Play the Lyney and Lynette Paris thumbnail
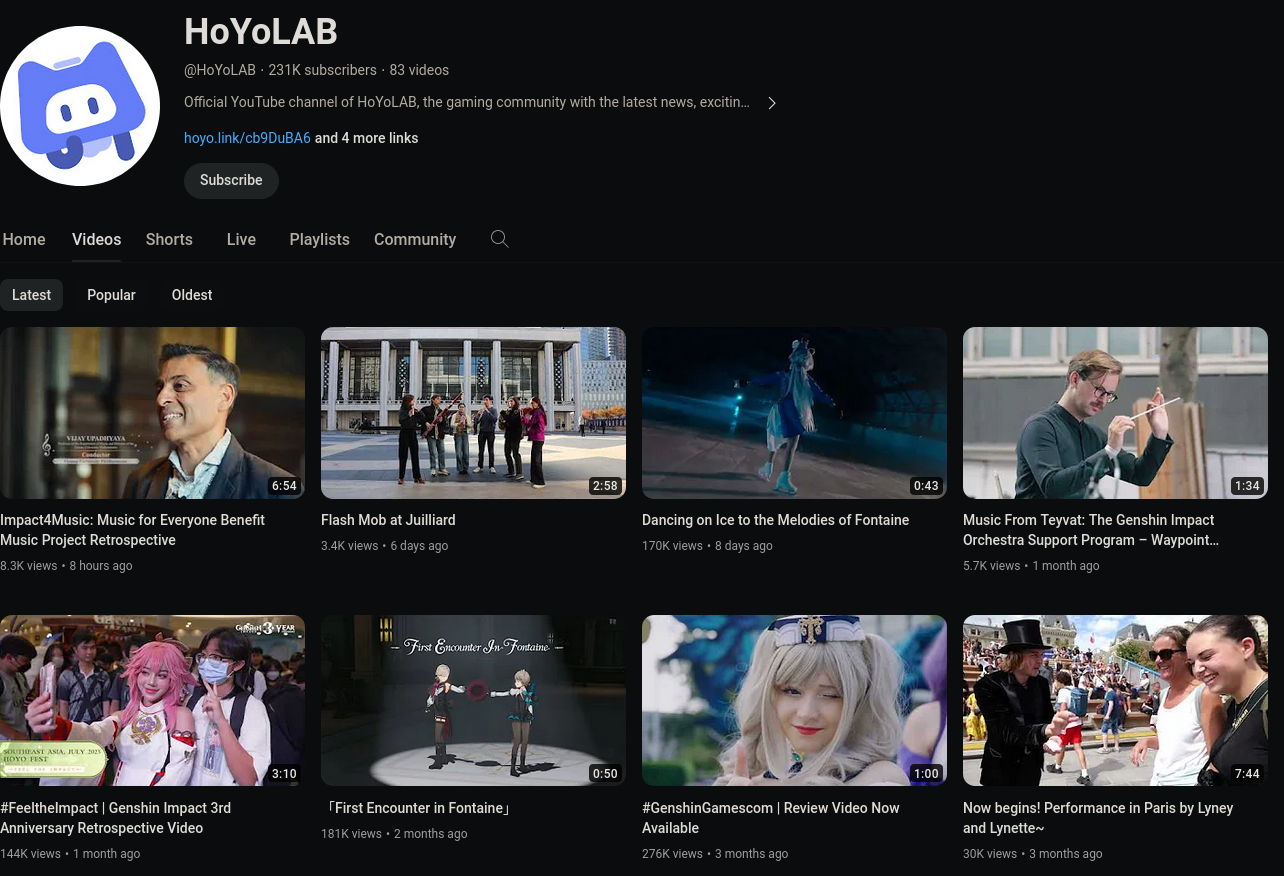The width and height of the screenshot is (1284, 876). tap(1115, 700)
